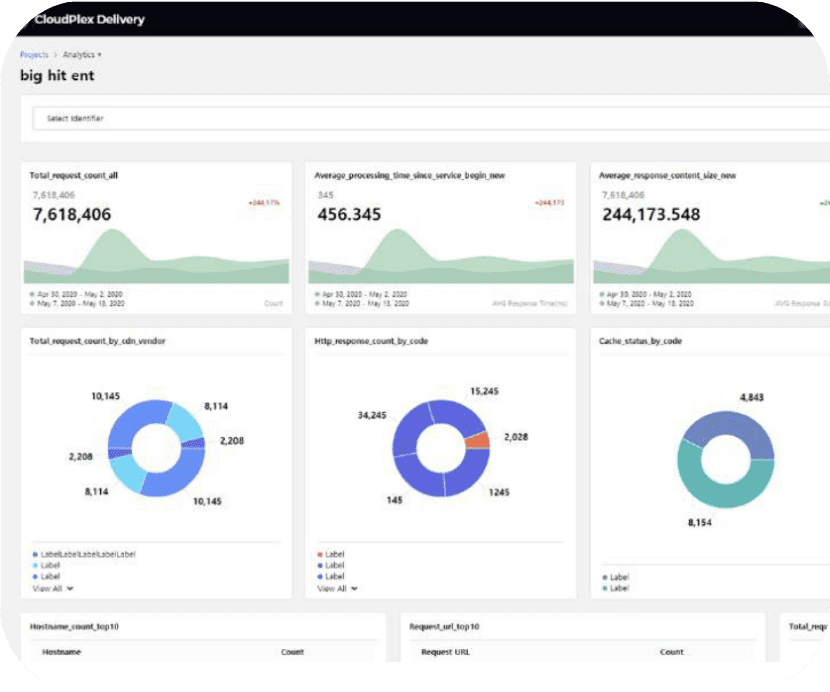Select the LabelLabelLabelLabelLabel legend entry

[84, 554]
